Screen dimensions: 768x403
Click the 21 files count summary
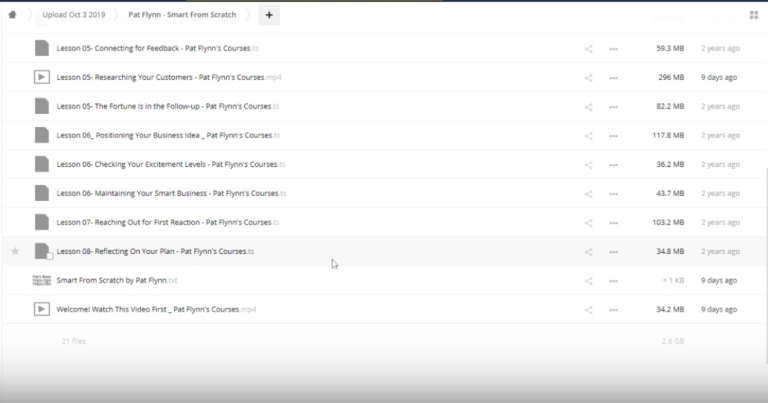(x=73, y=341)
